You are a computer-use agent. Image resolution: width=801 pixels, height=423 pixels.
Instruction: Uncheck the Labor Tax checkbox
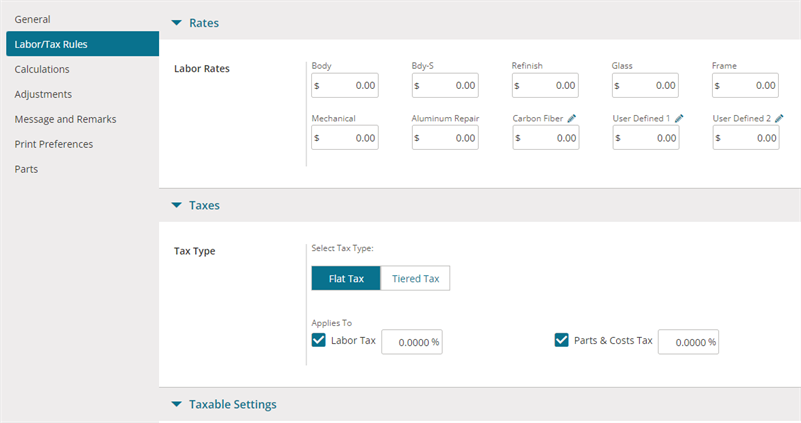[318, 340]
